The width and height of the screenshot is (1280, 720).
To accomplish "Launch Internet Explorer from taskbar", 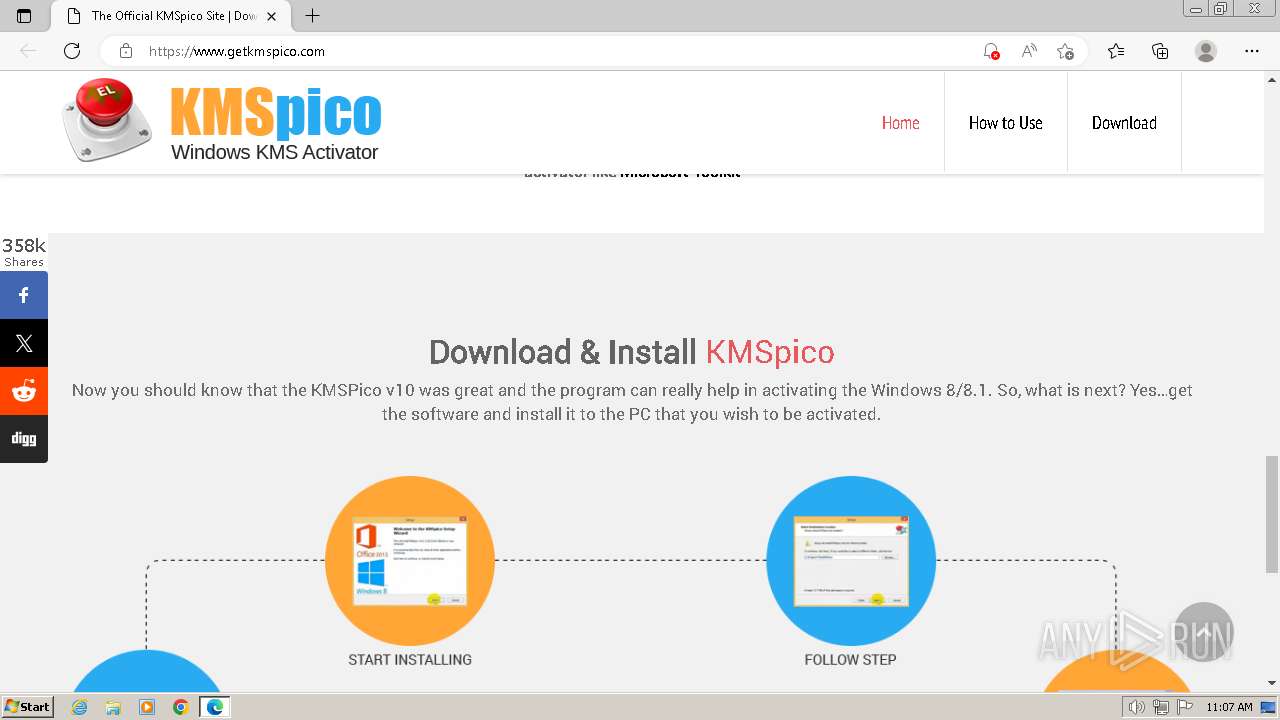I will pyautogui.click(x=80, y=707).
